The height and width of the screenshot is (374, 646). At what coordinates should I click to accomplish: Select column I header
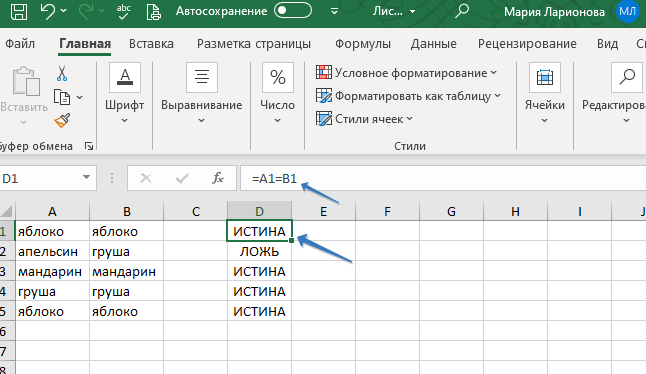pos(579,211)
